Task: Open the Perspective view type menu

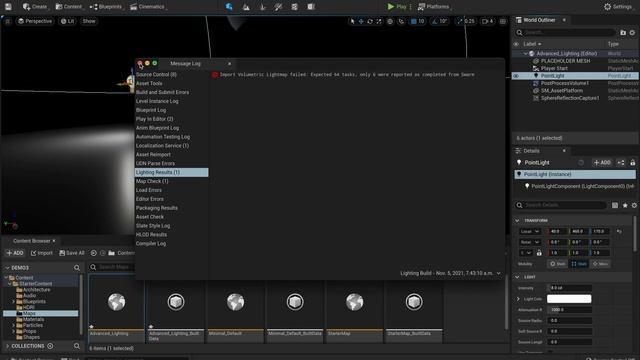Action: pyautogui.click(x=35, y=21)
